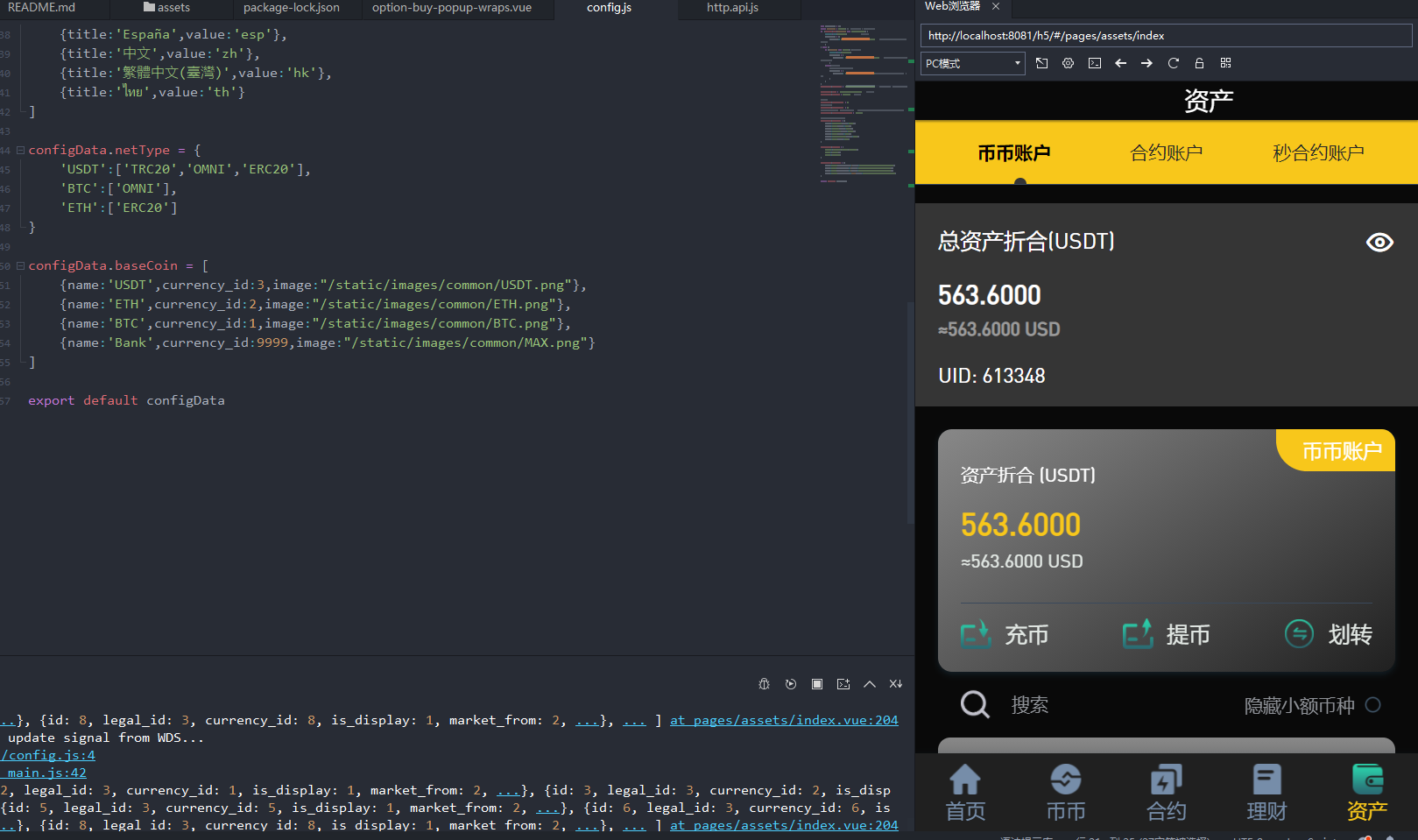
Task: Stop the running console process
Action: pos(817,684)
